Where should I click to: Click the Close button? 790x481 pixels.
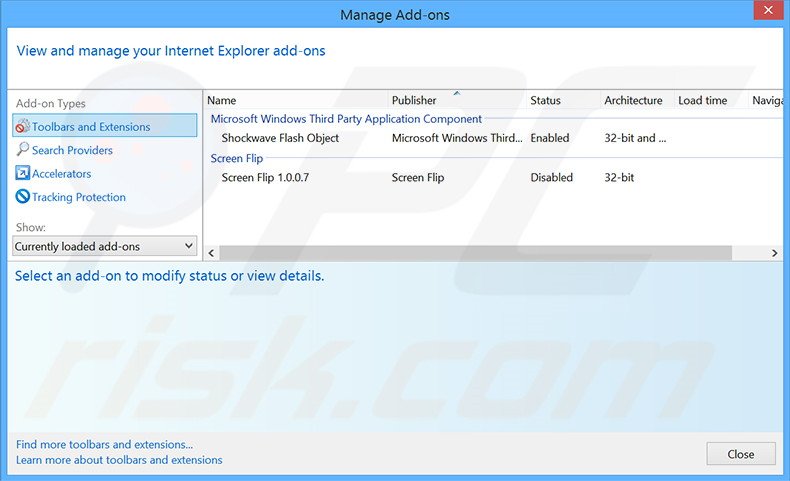[x=741, y=454]
